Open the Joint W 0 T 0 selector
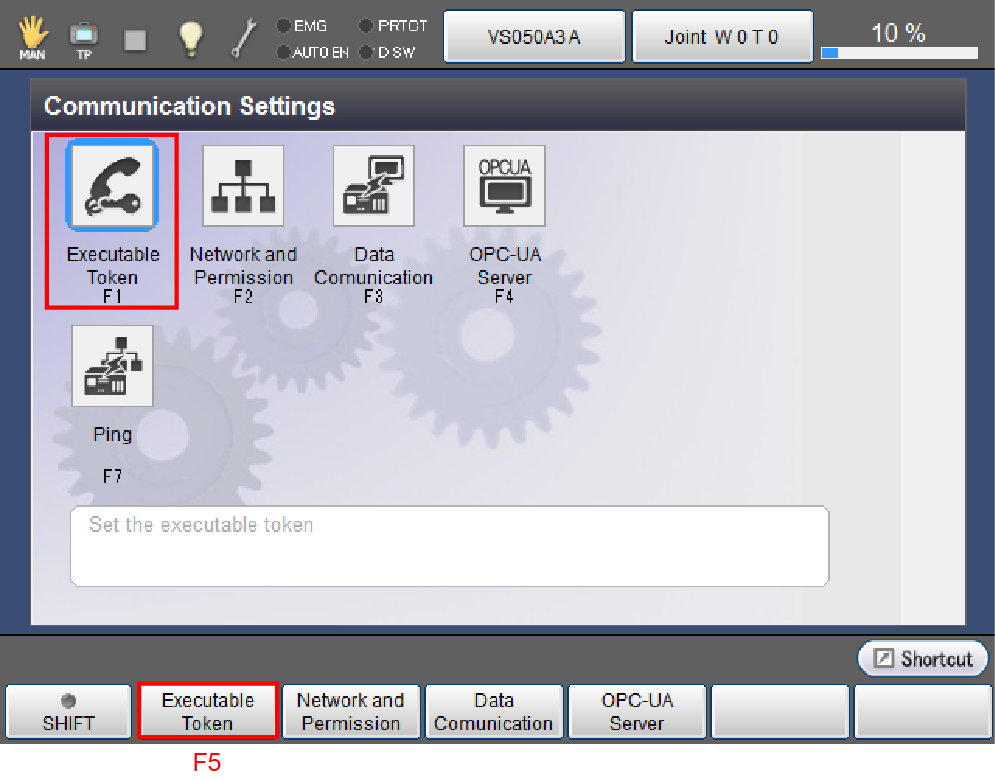 click(721, 37)
